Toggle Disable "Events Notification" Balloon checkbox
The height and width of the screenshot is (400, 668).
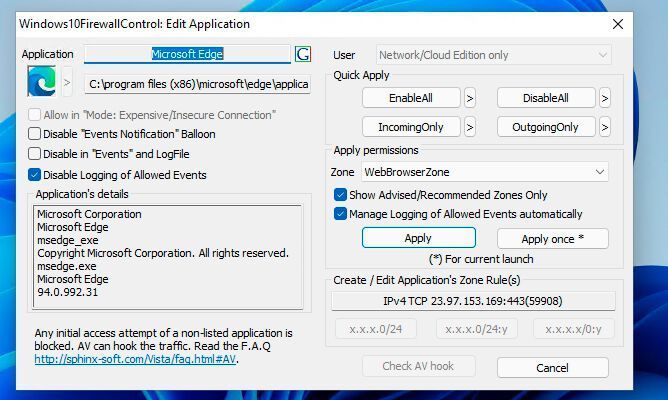(x=35, y=134)
